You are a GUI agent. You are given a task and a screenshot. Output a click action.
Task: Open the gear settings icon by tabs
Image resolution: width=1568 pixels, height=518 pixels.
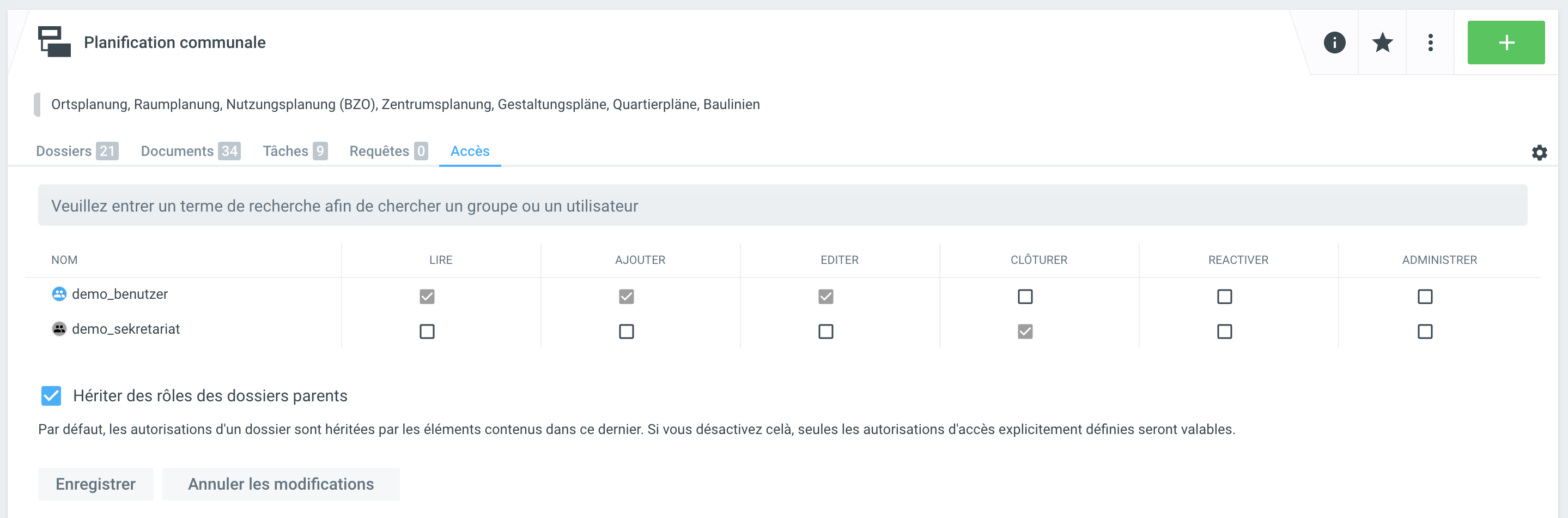click(1539, 152)
